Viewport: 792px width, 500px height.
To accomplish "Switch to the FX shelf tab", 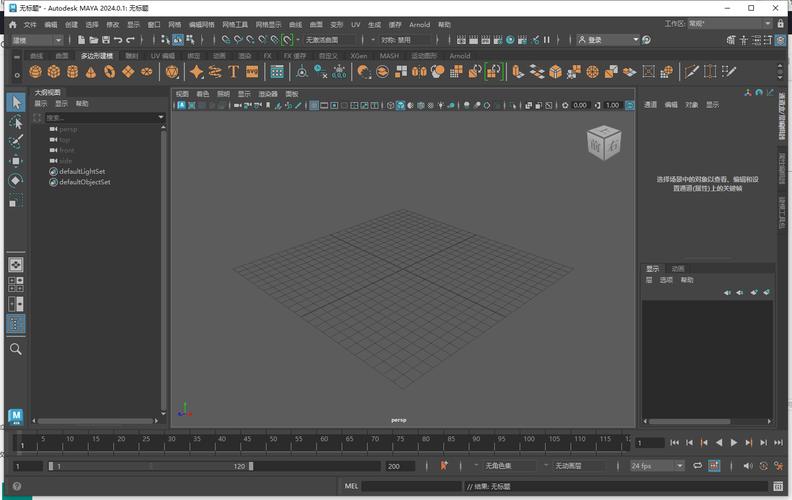I will (x=267, y=56).
